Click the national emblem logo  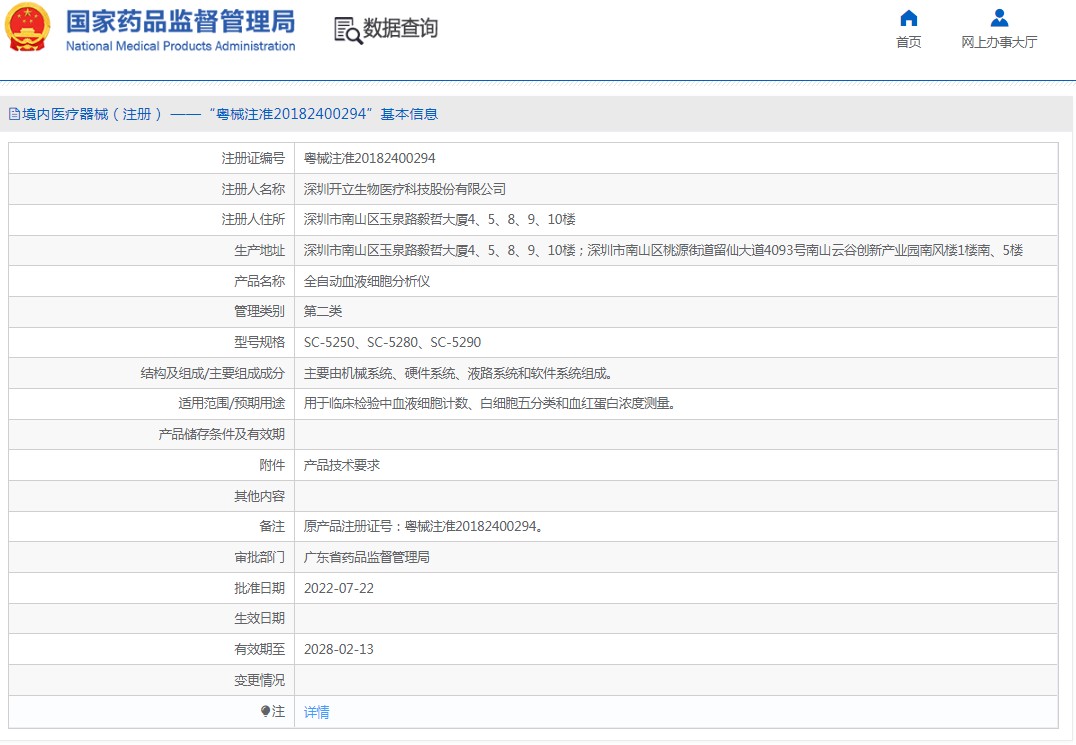point(28,28)
